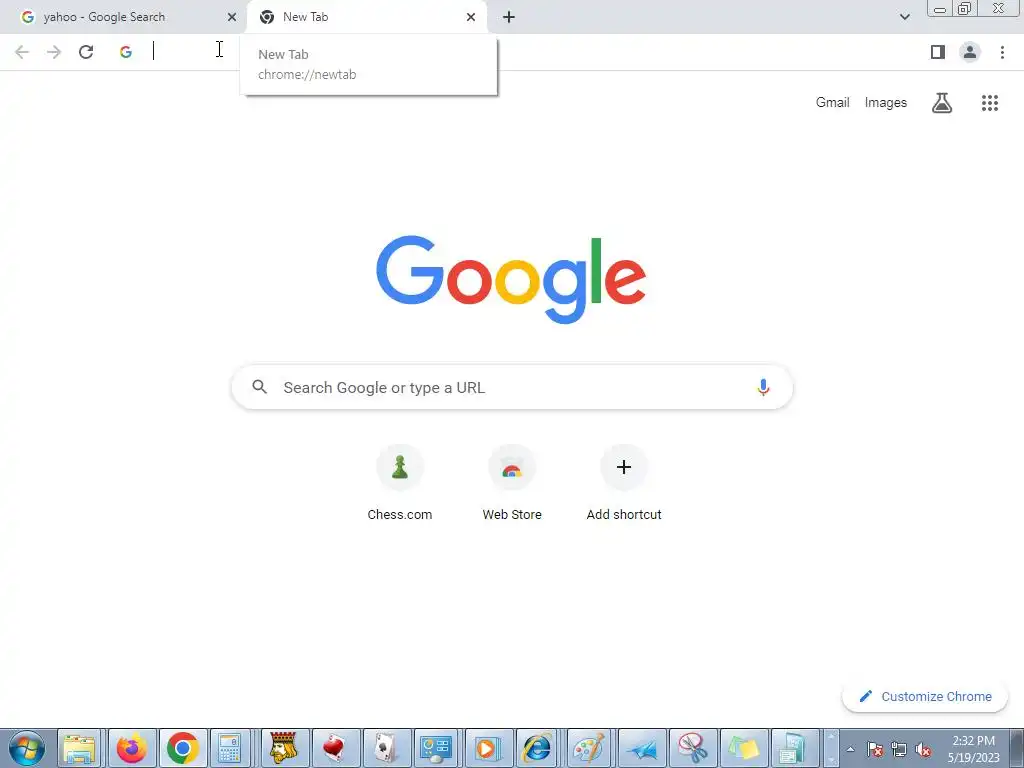The image size is (1024, 768).
Task: Open the Chrome profile avatar menu
Action: 970,52
